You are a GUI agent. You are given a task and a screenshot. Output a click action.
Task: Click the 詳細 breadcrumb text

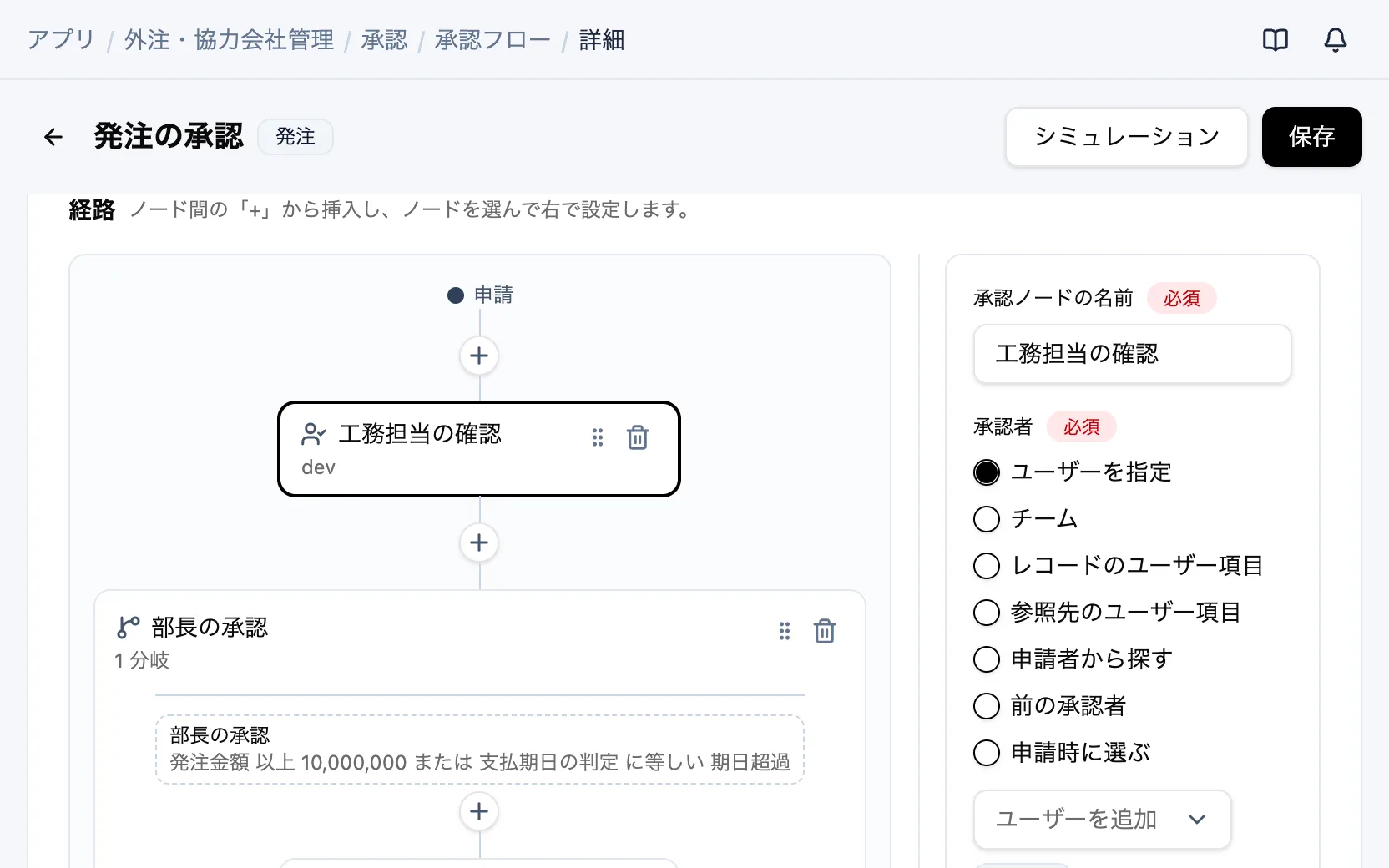[x=602, y=40]
